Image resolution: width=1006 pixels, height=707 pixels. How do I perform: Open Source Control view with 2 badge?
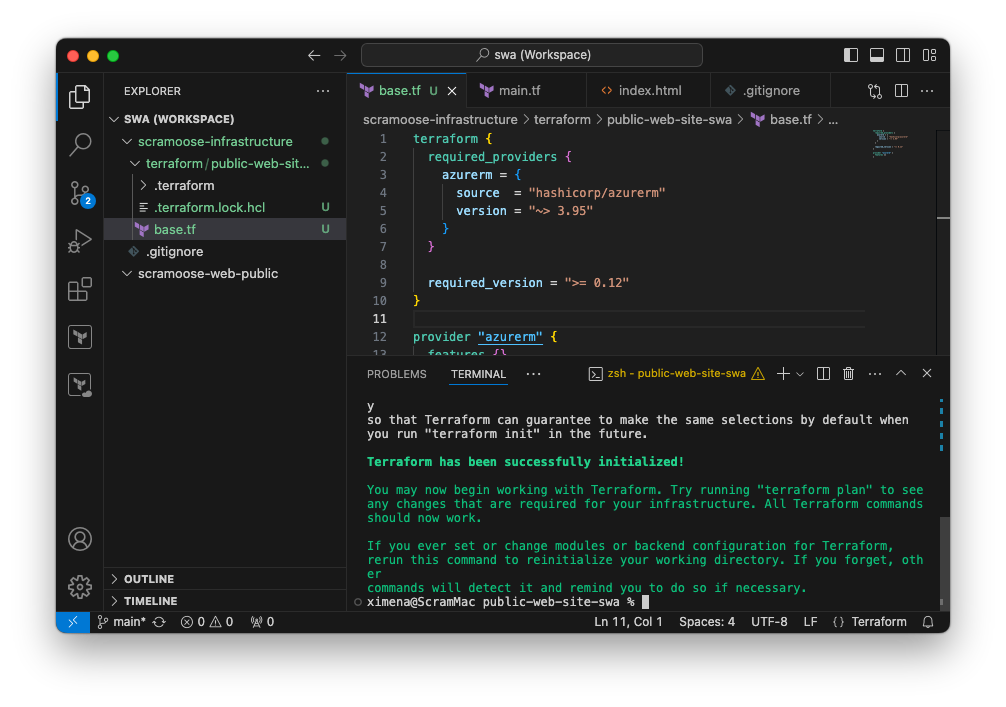(81, 193)
